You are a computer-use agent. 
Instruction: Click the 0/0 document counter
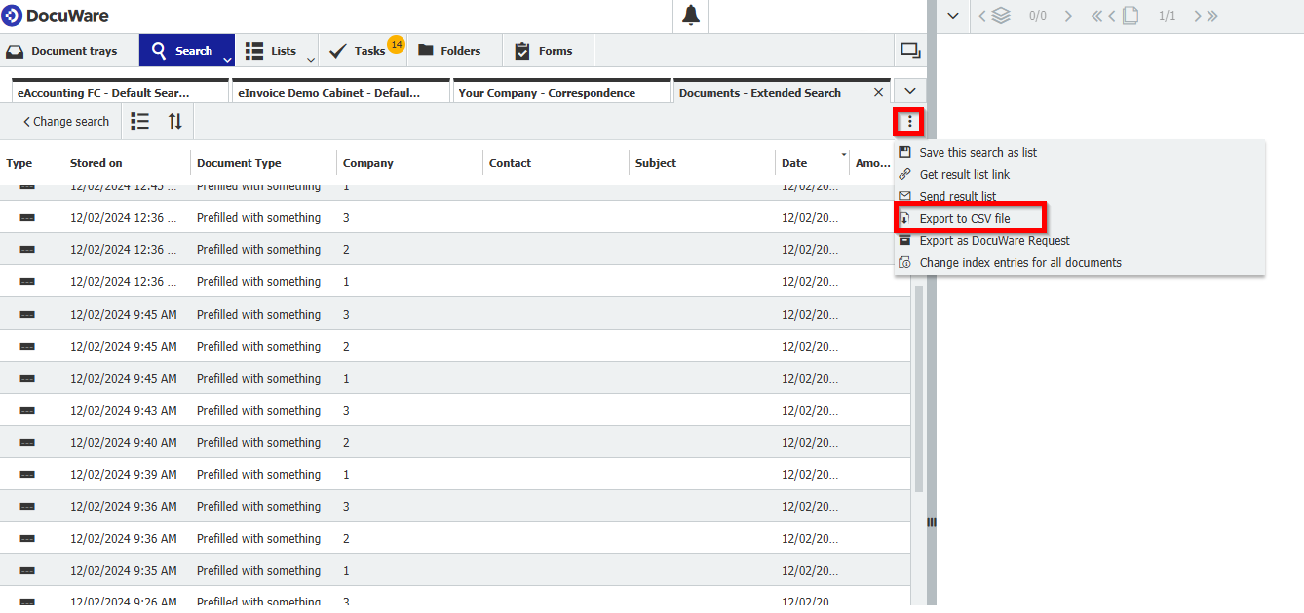point(1037,16)
